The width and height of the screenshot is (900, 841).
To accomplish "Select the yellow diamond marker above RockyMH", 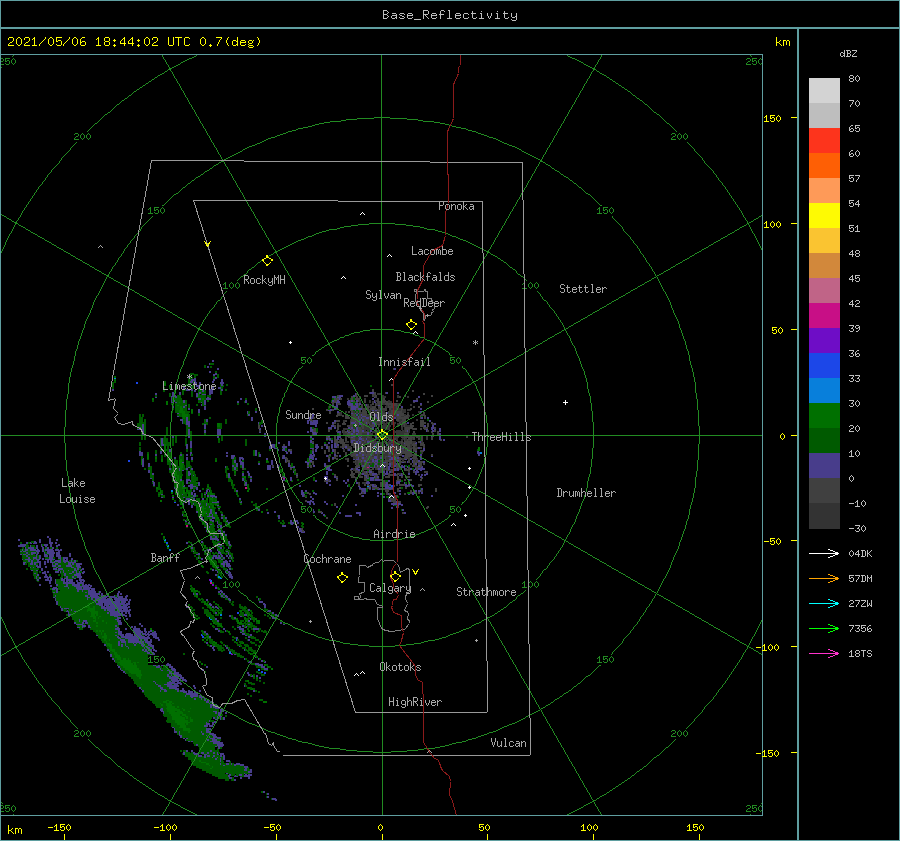I will click(x=267, y=261).
